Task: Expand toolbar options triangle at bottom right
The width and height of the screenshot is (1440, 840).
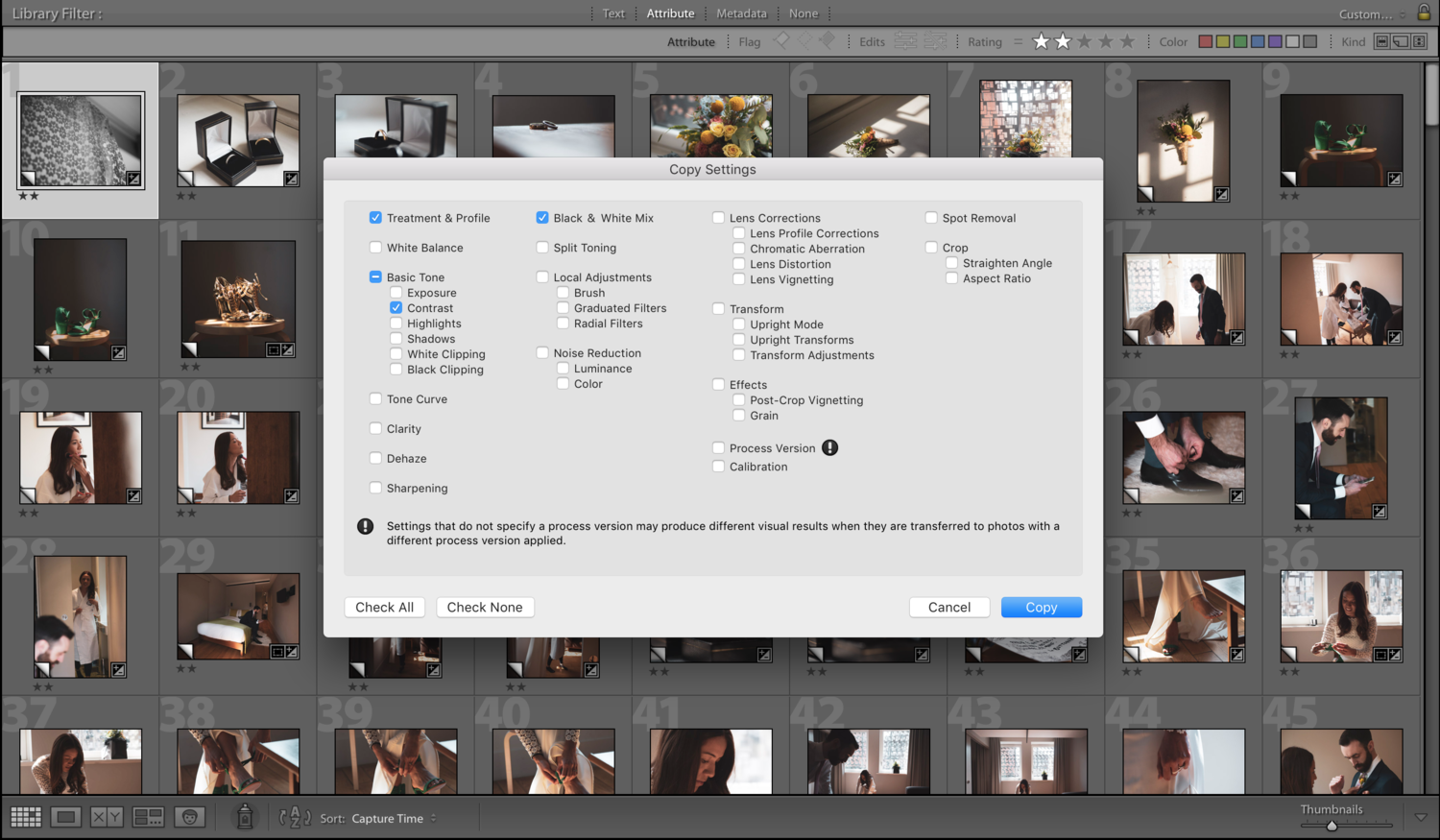Action: [x=1421, y=817]
